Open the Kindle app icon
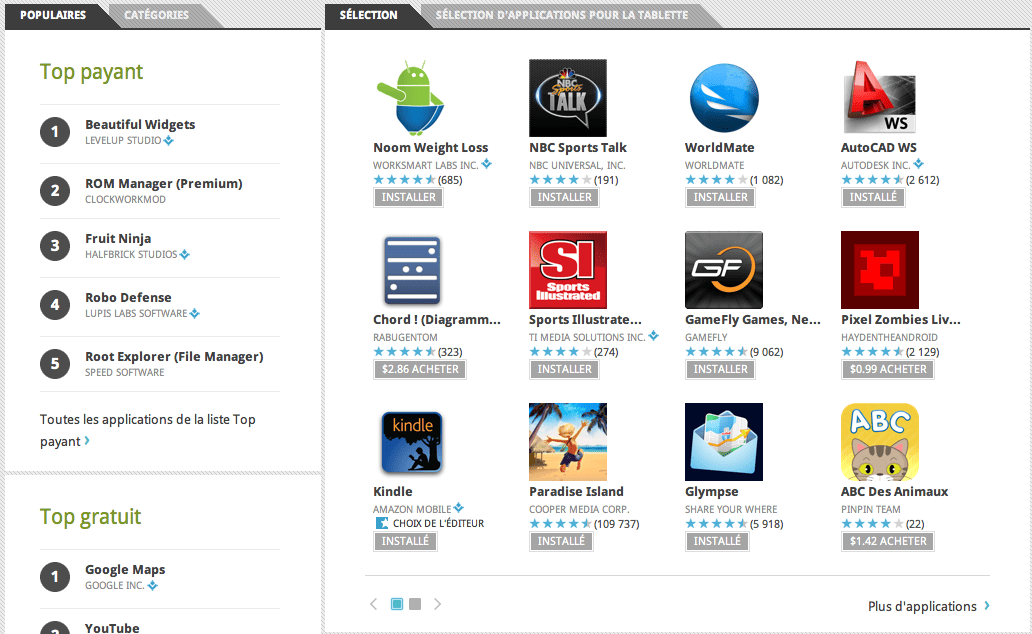This screenshot has height=634, width=1032. tap(412, 442)
